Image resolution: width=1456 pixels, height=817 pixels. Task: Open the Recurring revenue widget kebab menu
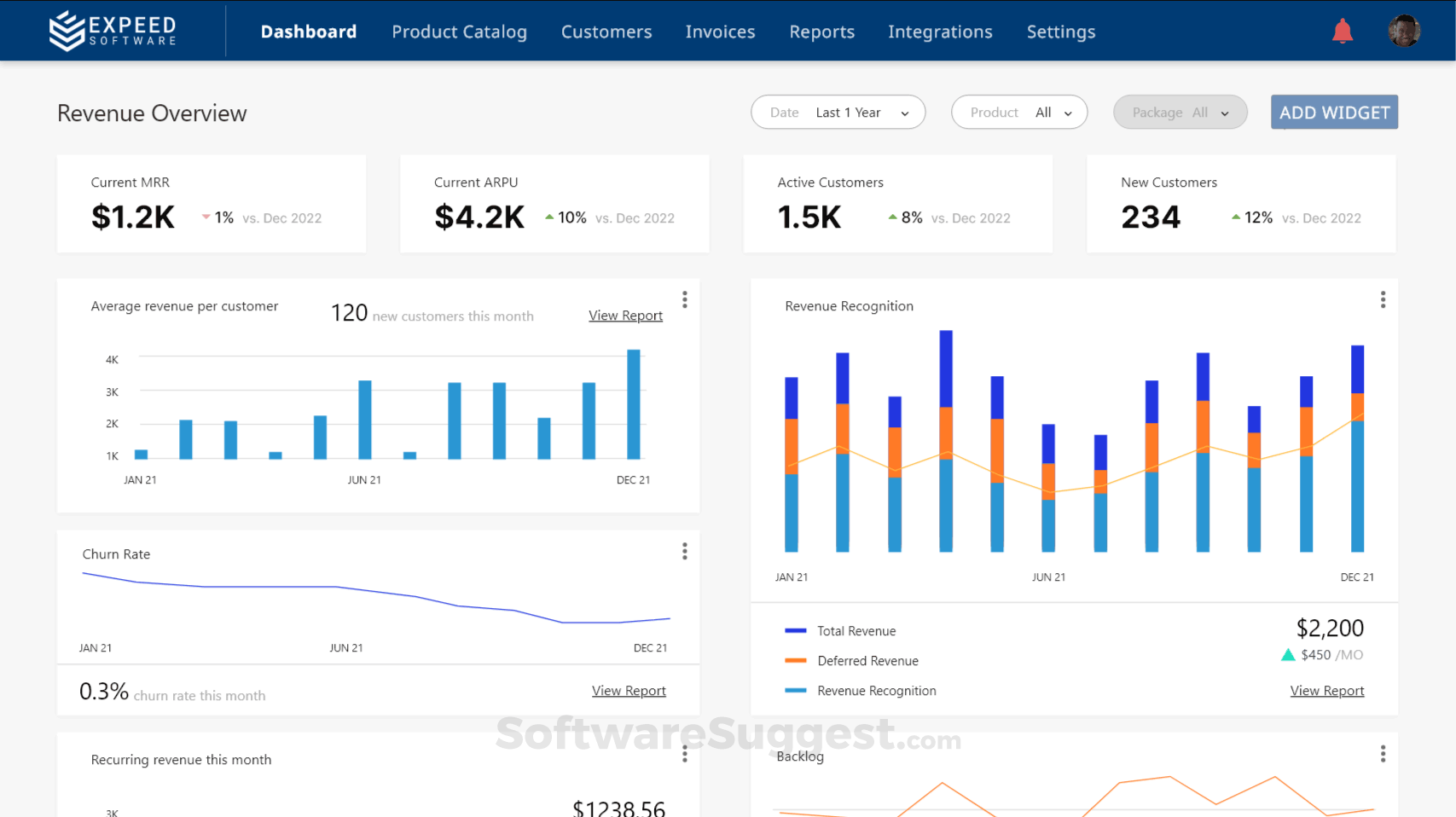684,753
